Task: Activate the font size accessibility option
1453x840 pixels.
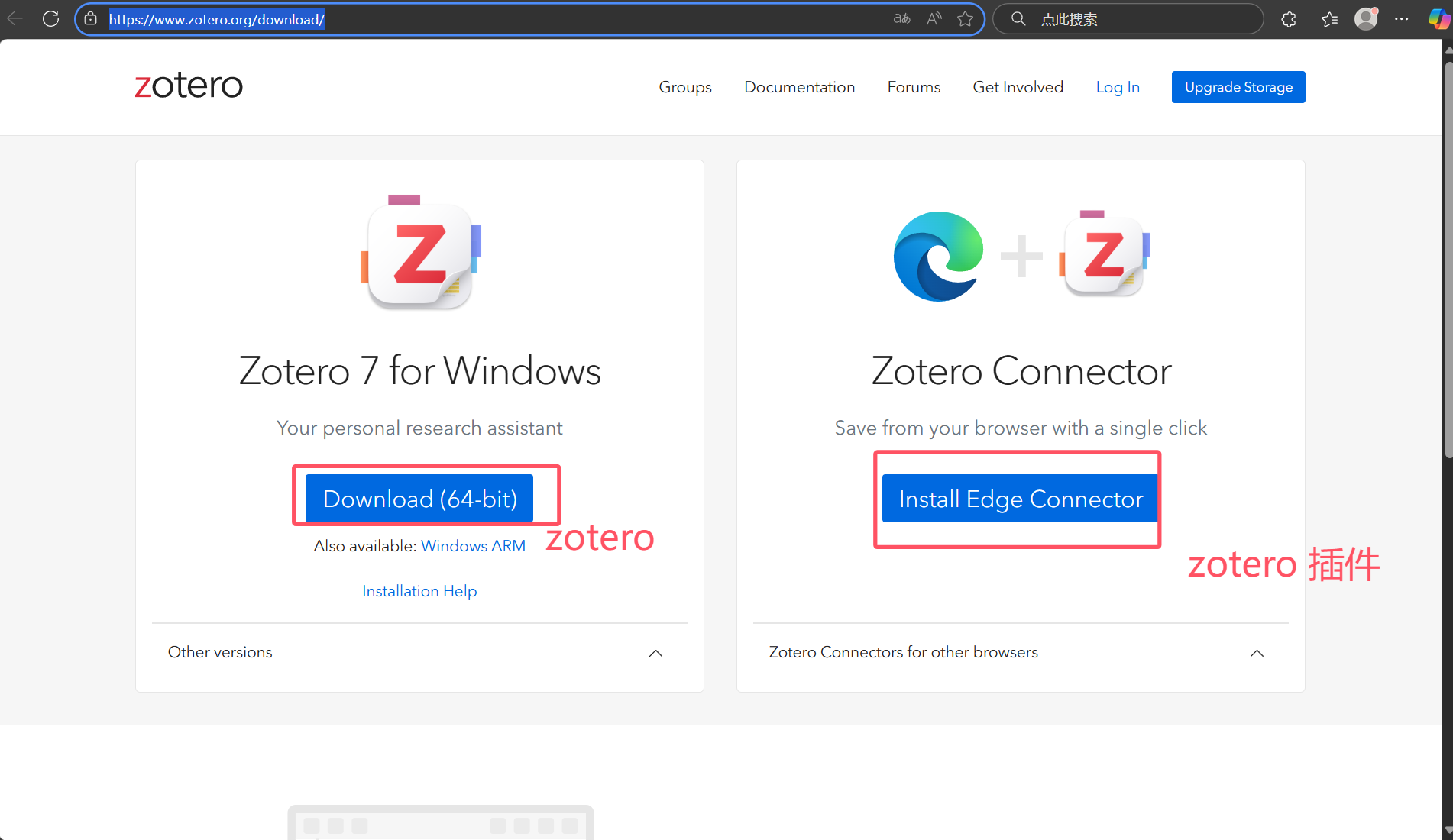Action: tap(901, 18)
